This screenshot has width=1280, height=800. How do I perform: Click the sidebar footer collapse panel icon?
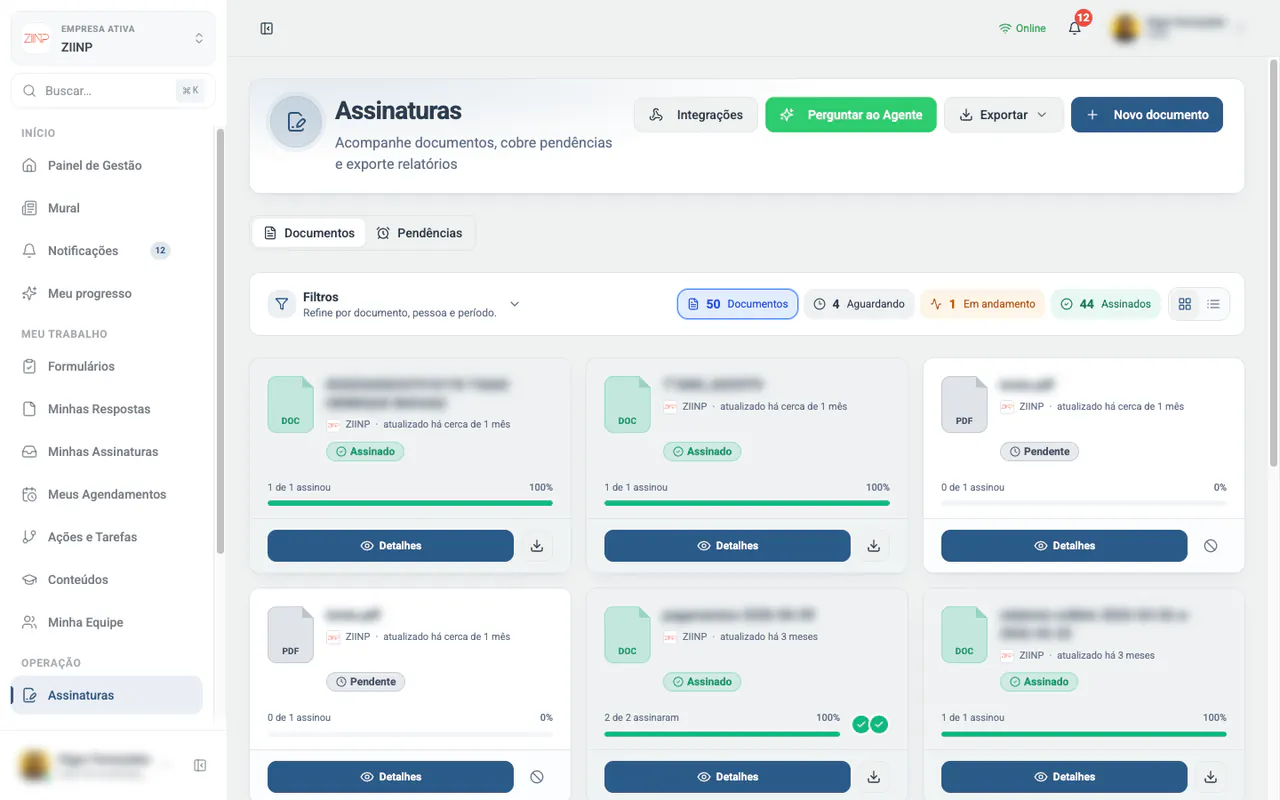pyautogui.click(x=200, y=766)
